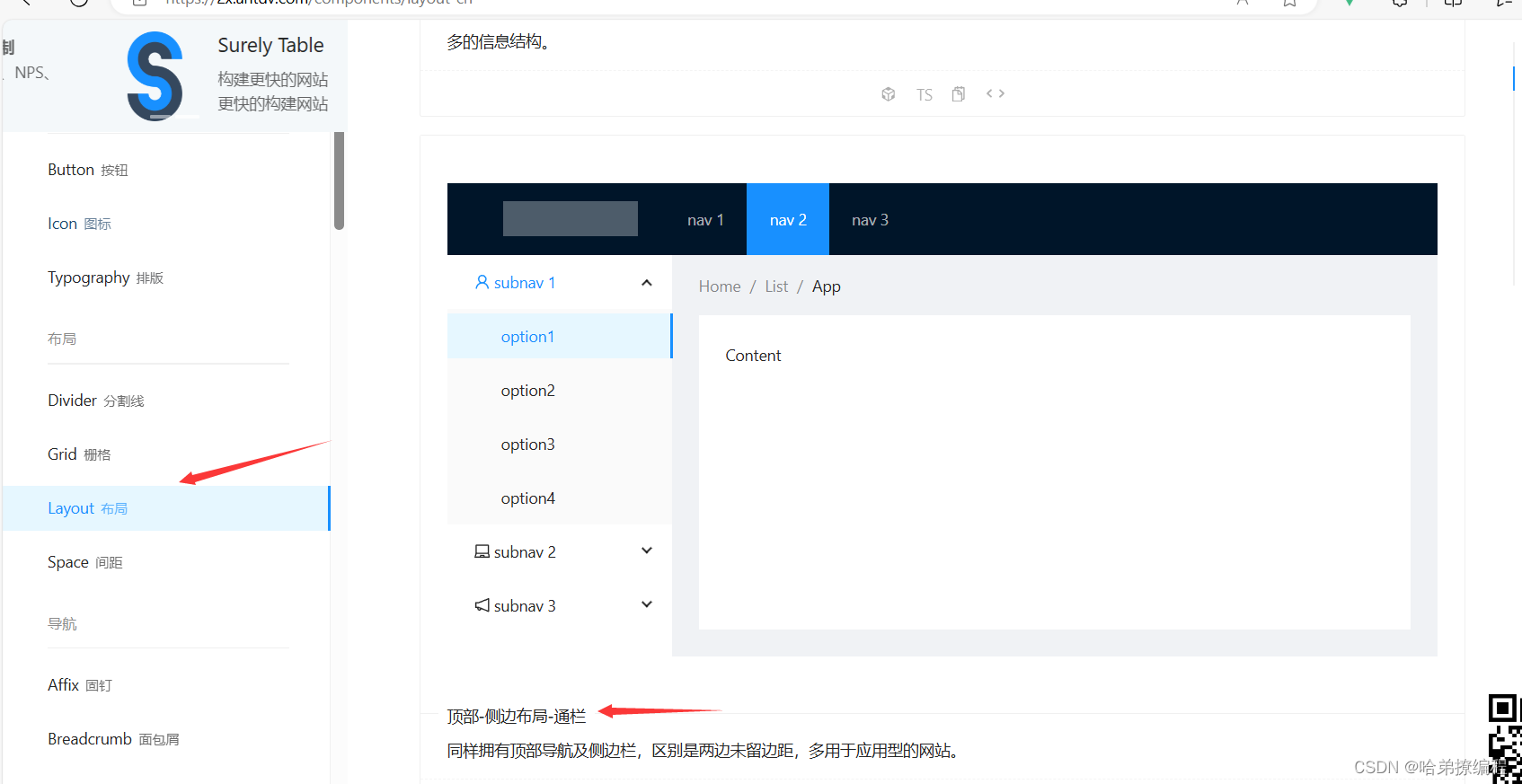Image resolution: width=1522 pixels, height=784 pixels.
Task: Select nav 3 in the demo header
Action: [870, 220]
